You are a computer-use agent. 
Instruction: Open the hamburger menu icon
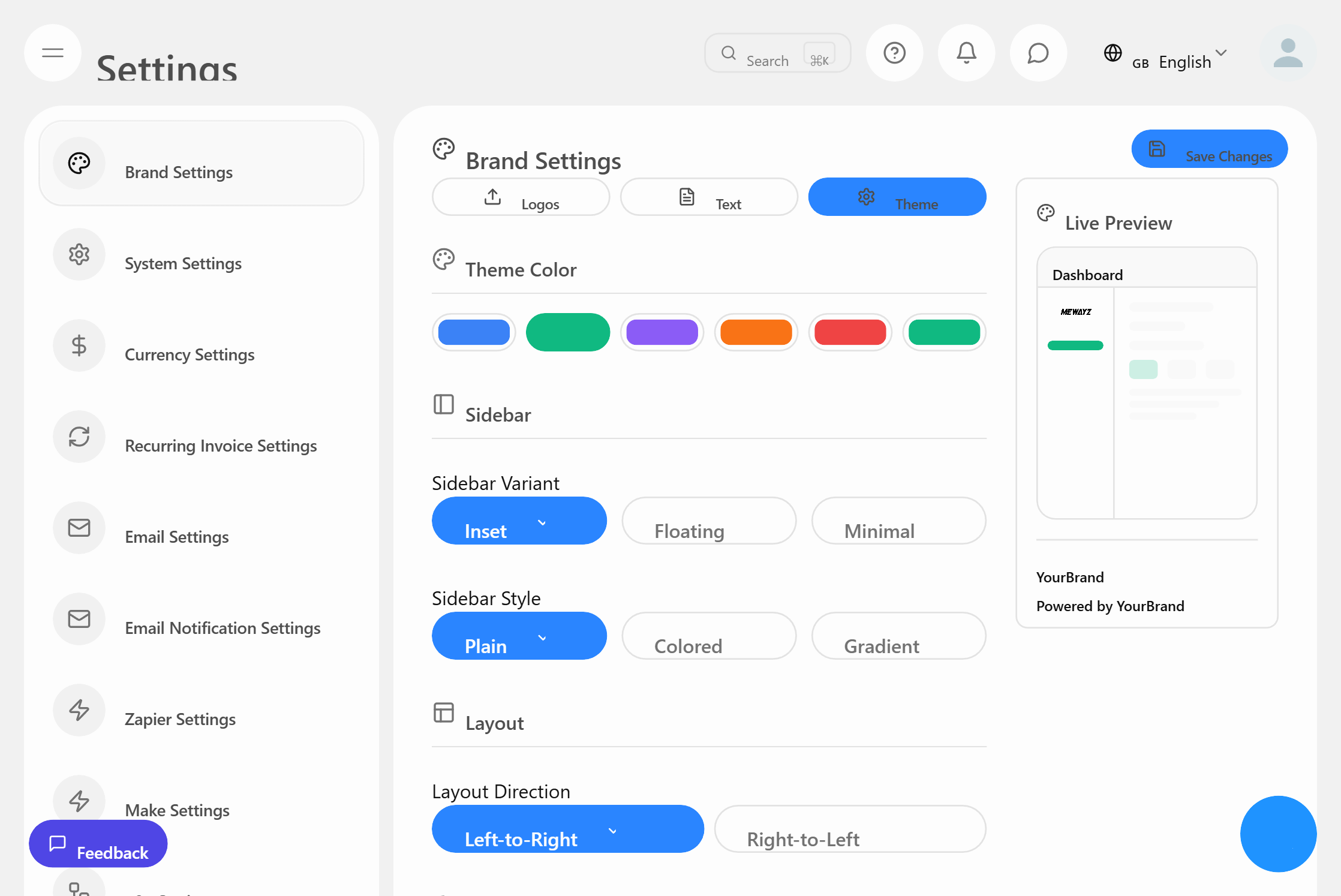53,53
